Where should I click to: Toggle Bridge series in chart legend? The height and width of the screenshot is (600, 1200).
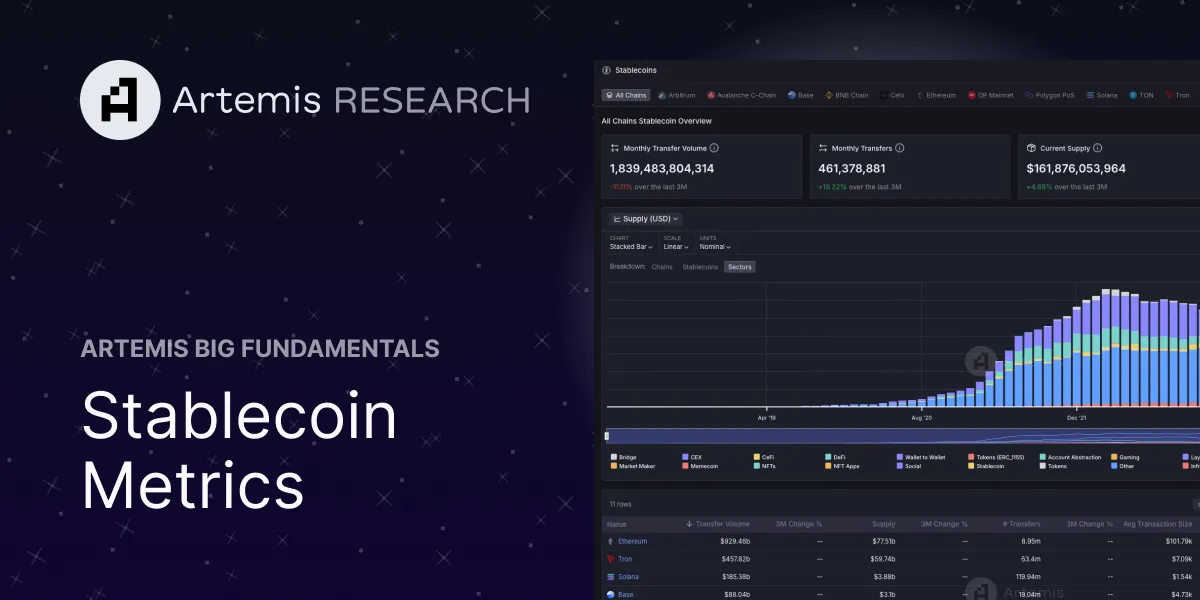coord(623,457)
